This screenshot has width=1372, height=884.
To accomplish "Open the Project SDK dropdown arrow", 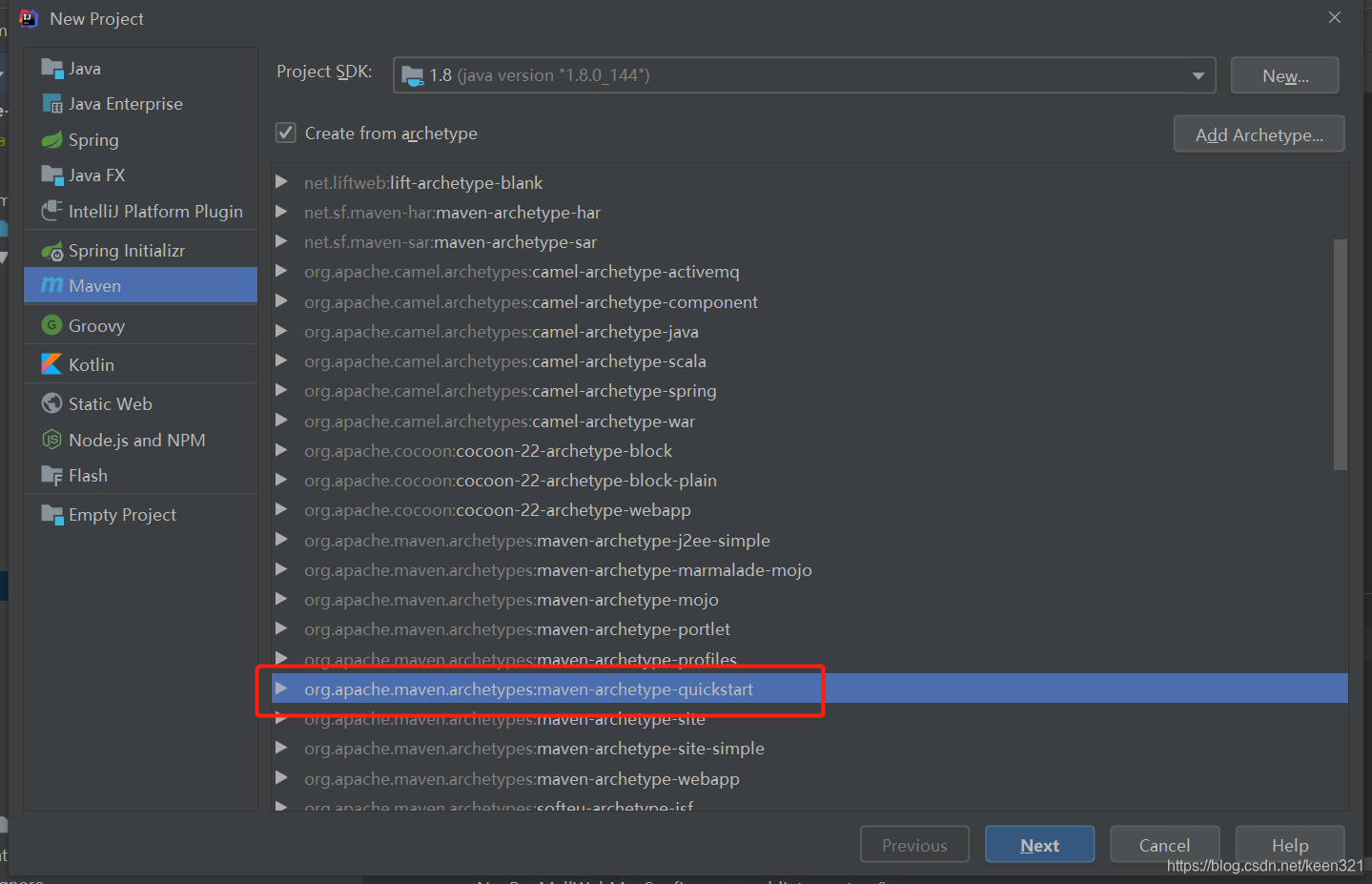I will click(x=1198, y=75).
